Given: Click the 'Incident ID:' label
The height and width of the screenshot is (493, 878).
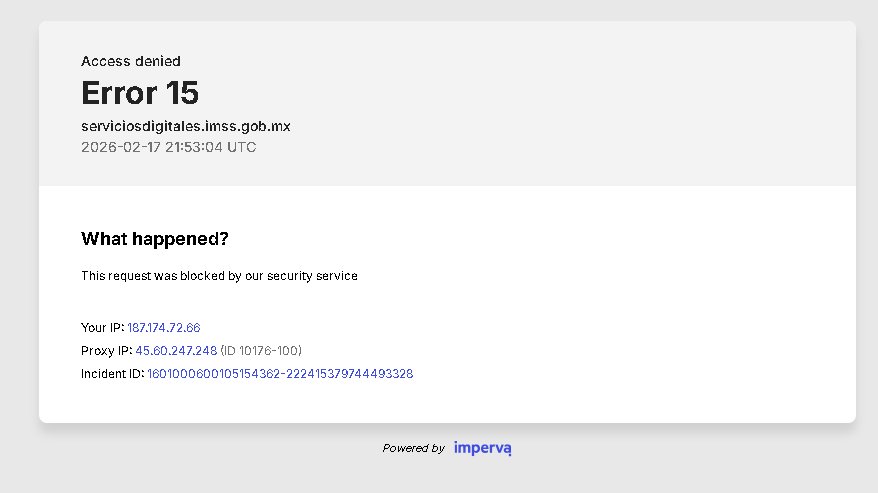Looking at the screenshot, I should [x=112, y=374].
